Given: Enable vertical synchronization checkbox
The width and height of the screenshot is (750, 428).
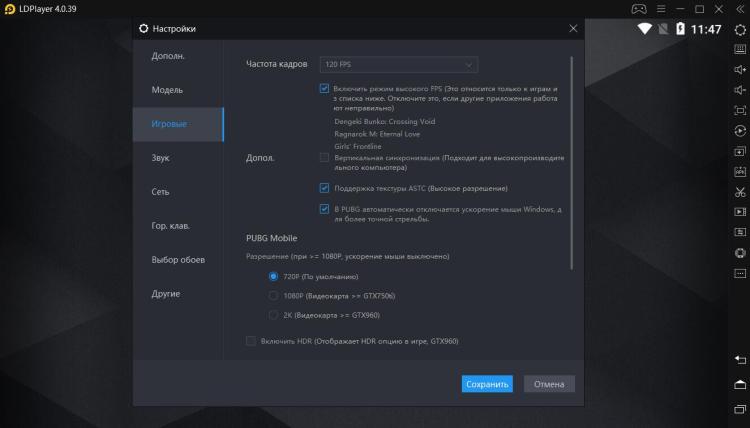Looking at the screenshot, I should point(324,157).
